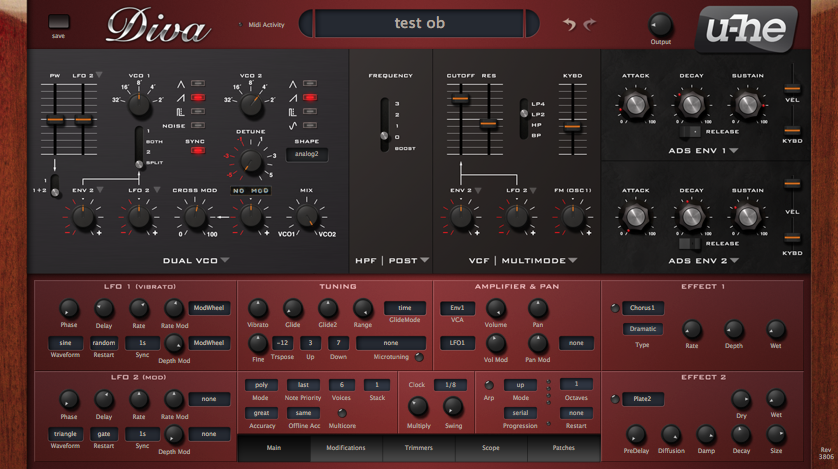Screen dimensions: 838x469
Task: Open the Plate2 effect selector
Action: (x=642, y=399)
